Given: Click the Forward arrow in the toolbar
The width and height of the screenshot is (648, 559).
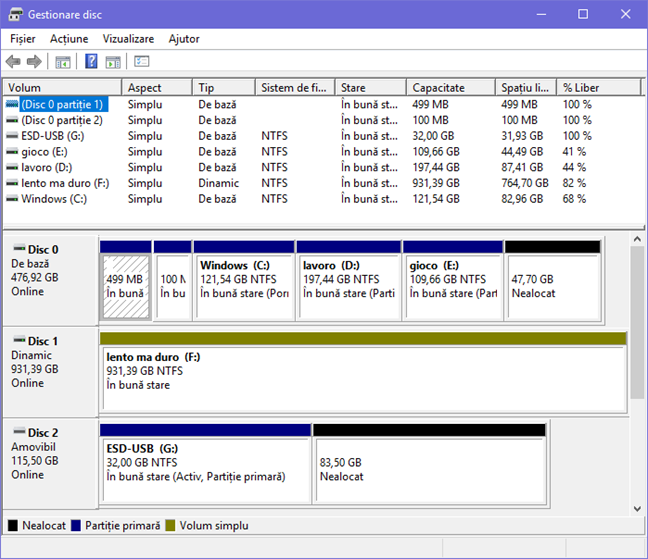Looking at the screenshot, I should tap(34, 62).
